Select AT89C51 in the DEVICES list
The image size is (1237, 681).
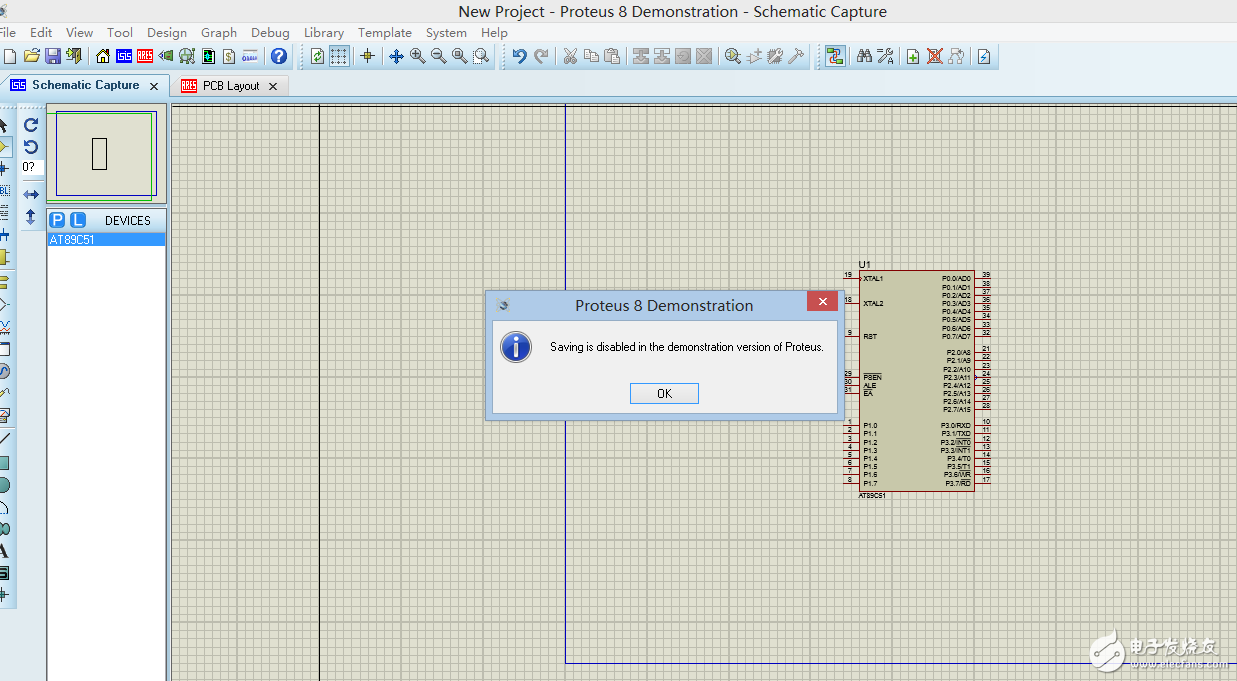click(106, 240)
